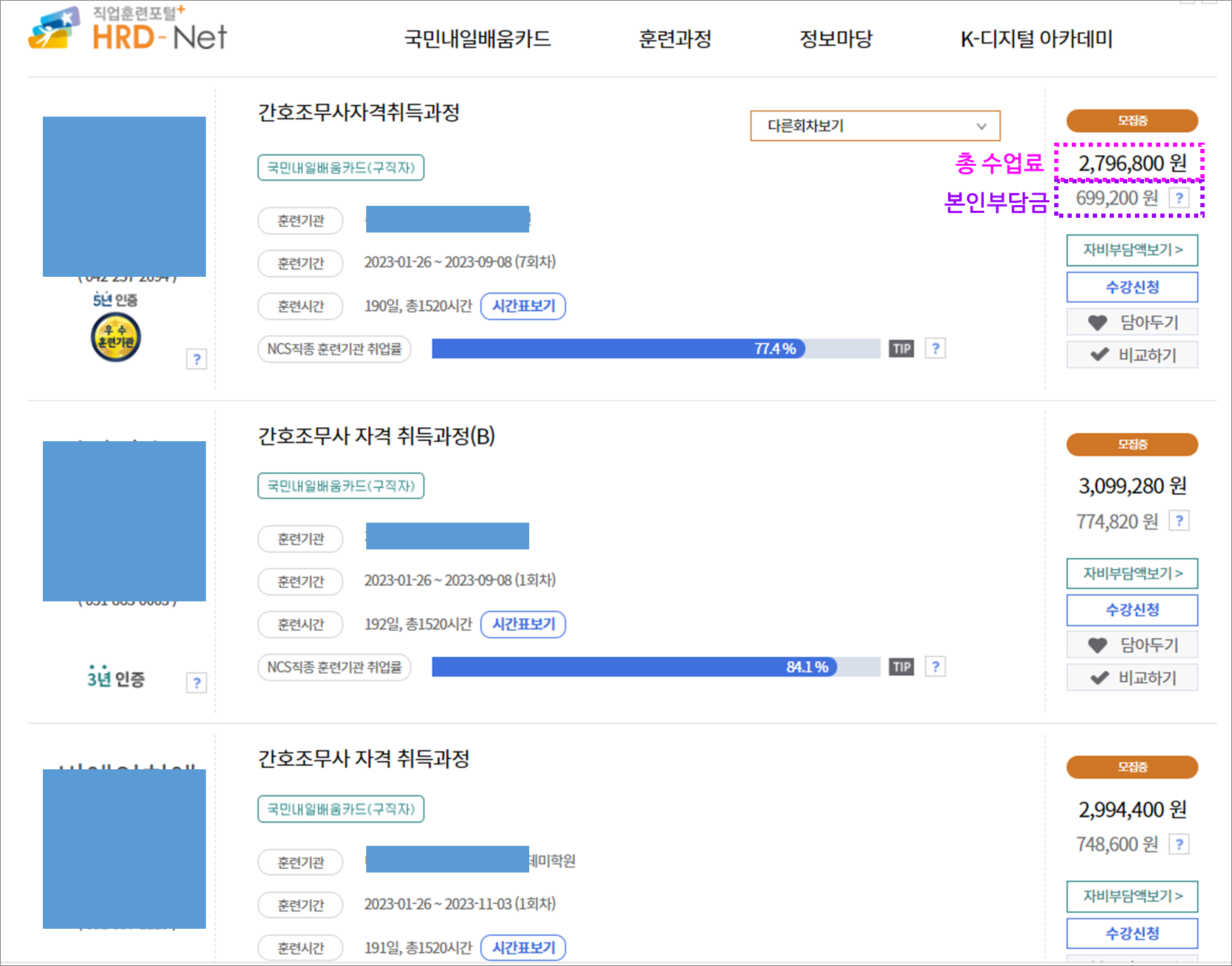Open 자비부담액보기 on the third course
The width and height of the screenshot is (1232, 966).
[1132, 896]
